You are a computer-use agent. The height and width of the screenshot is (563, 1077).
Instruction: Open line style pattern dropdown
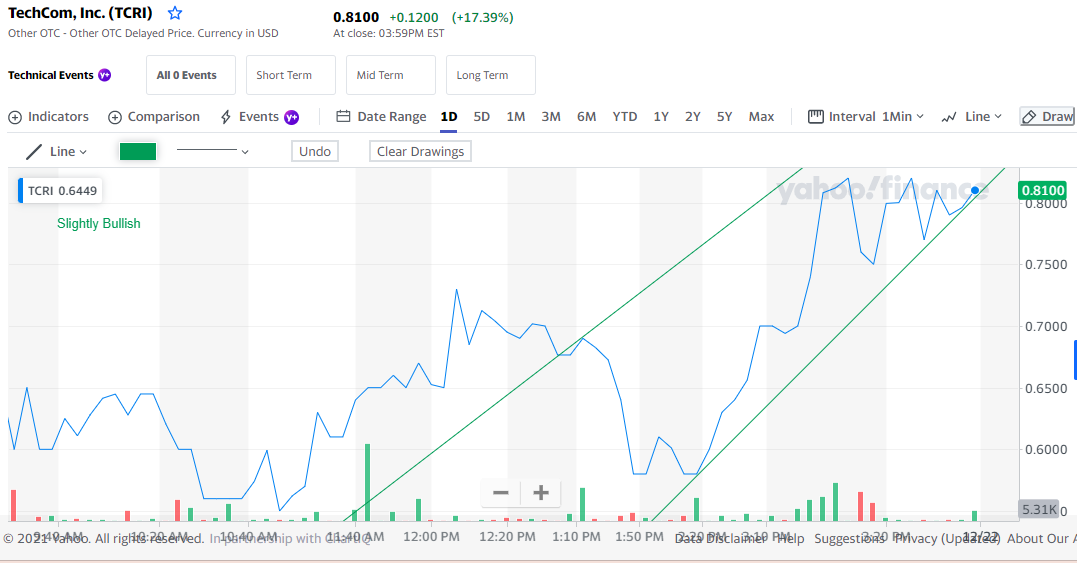[212, 151]
